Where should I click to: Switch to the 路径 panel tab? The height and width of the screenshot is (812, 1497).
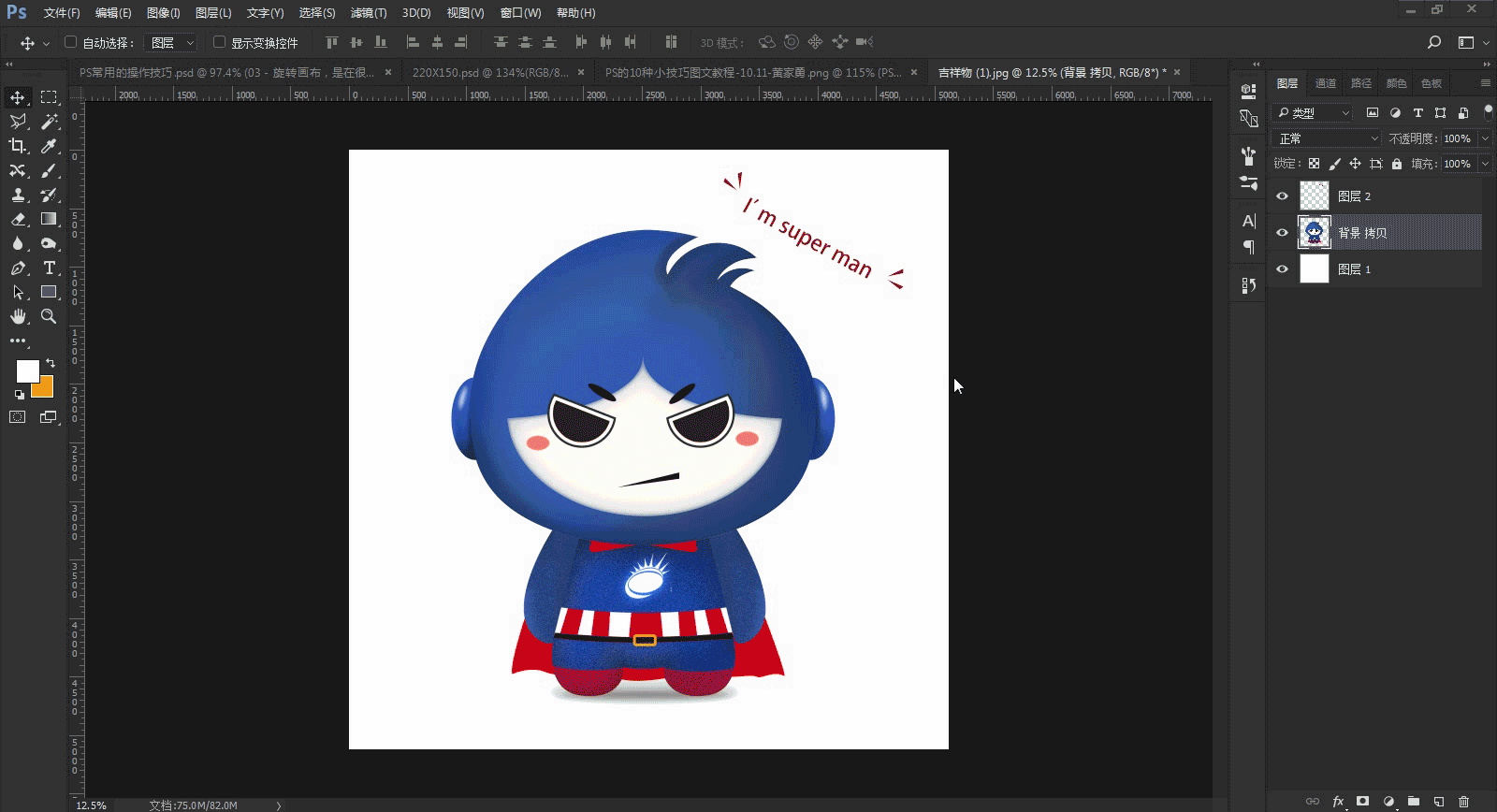[1361, 83]
